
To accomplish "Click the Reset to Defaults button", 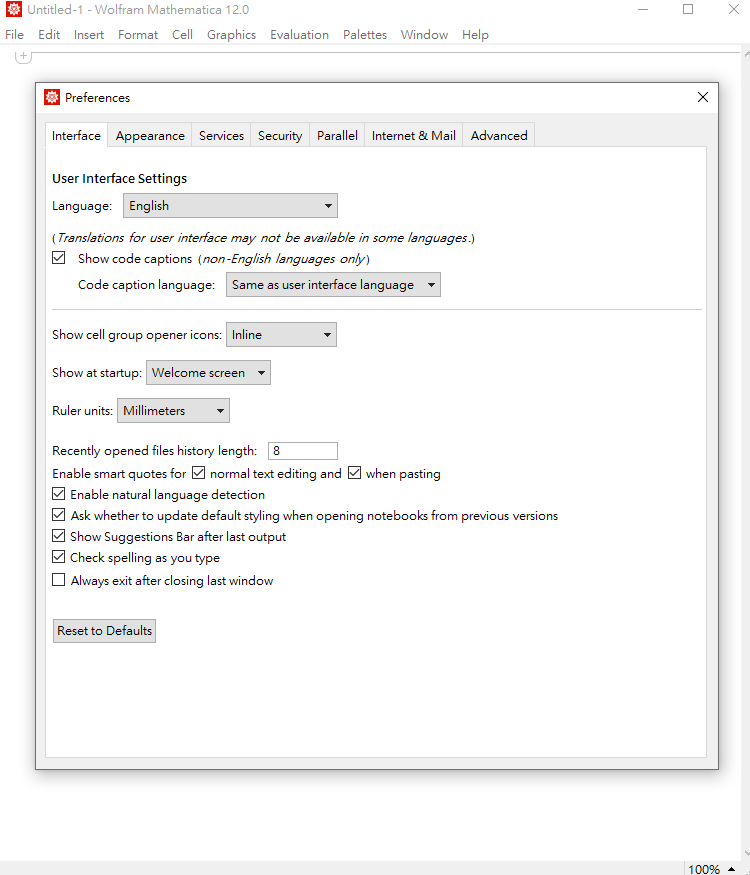I will 104,631.
